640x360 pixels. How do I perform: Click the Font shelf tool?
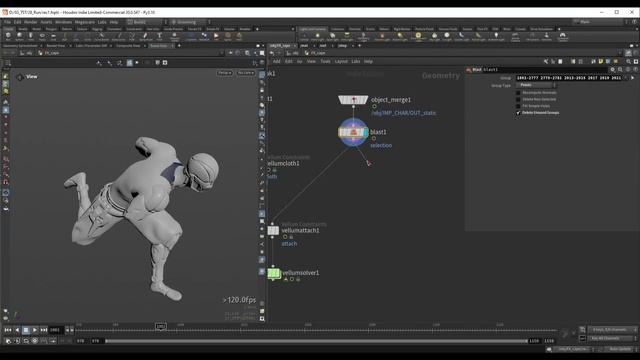tap(160, 37)
